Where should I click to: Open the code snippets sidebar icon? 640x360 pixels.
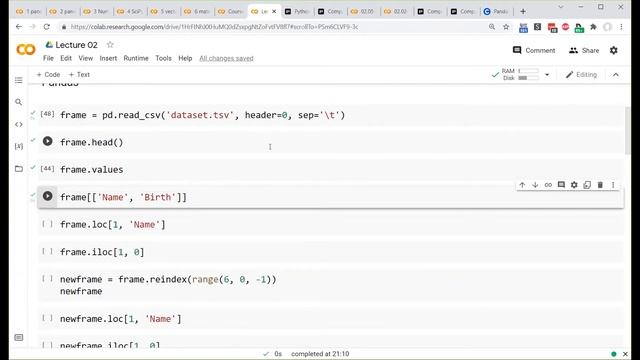[x=19, y=124]
